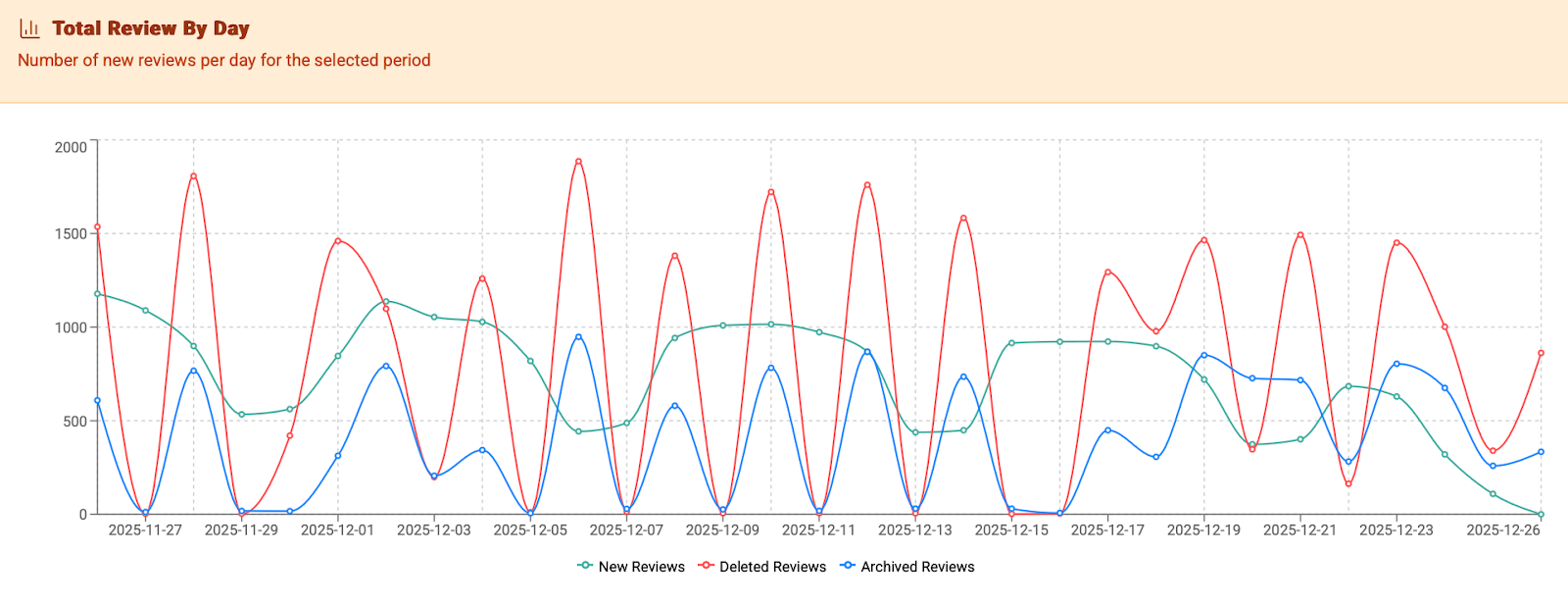The height and width of the screenshot is (602, 1568).
Task: Click the "Total Review By Day" title
Action: (x=151, y=28)
